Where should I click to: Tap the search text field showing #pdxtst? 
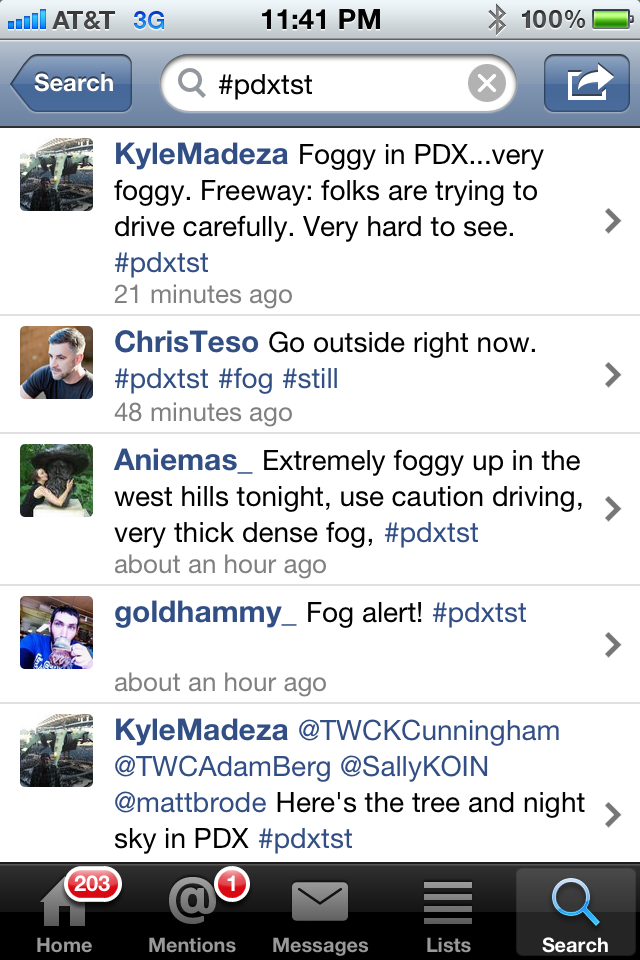(x=330, y=84)
